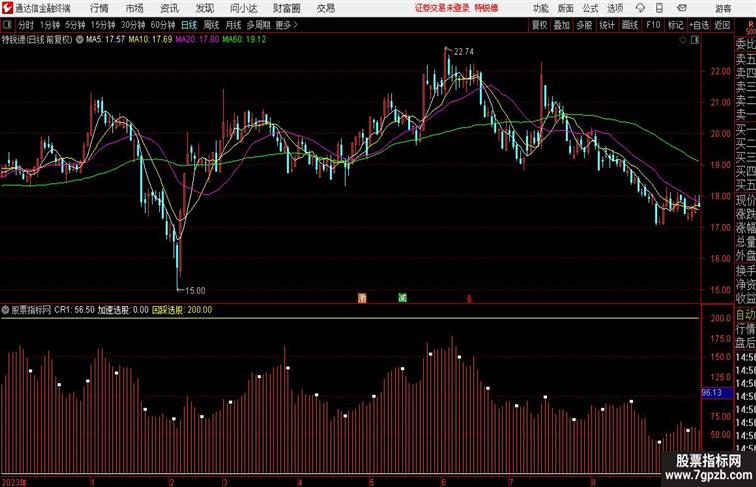This screenshot has width=756, height=487.
Task: Open the 行情 menu
Action: coord(99,8)
